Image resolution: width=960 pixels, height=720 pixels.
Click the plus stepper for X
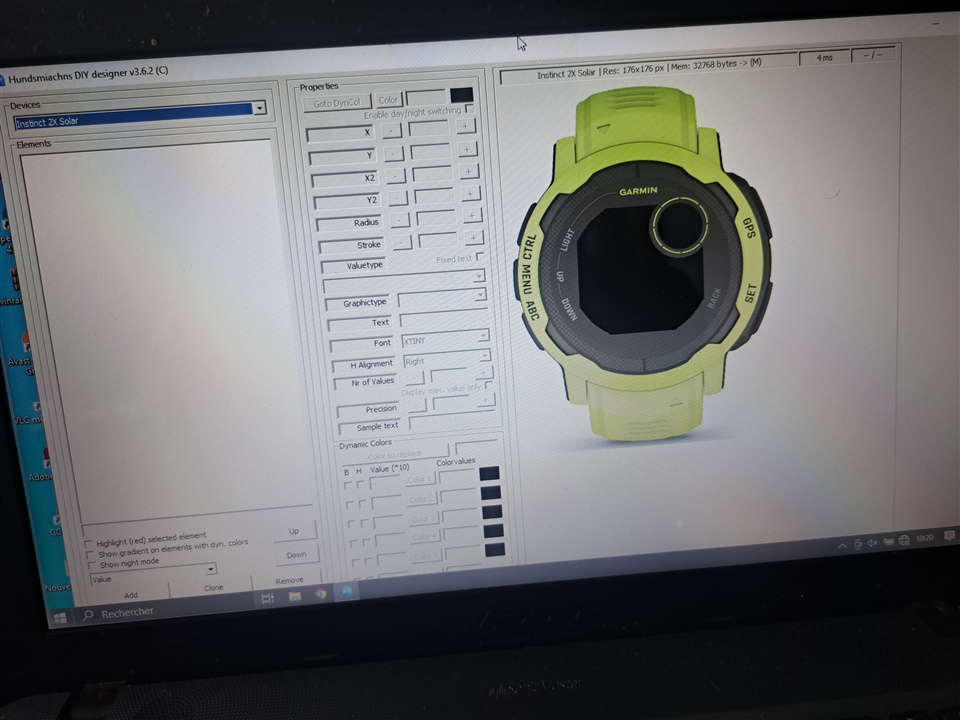point(466,126)
